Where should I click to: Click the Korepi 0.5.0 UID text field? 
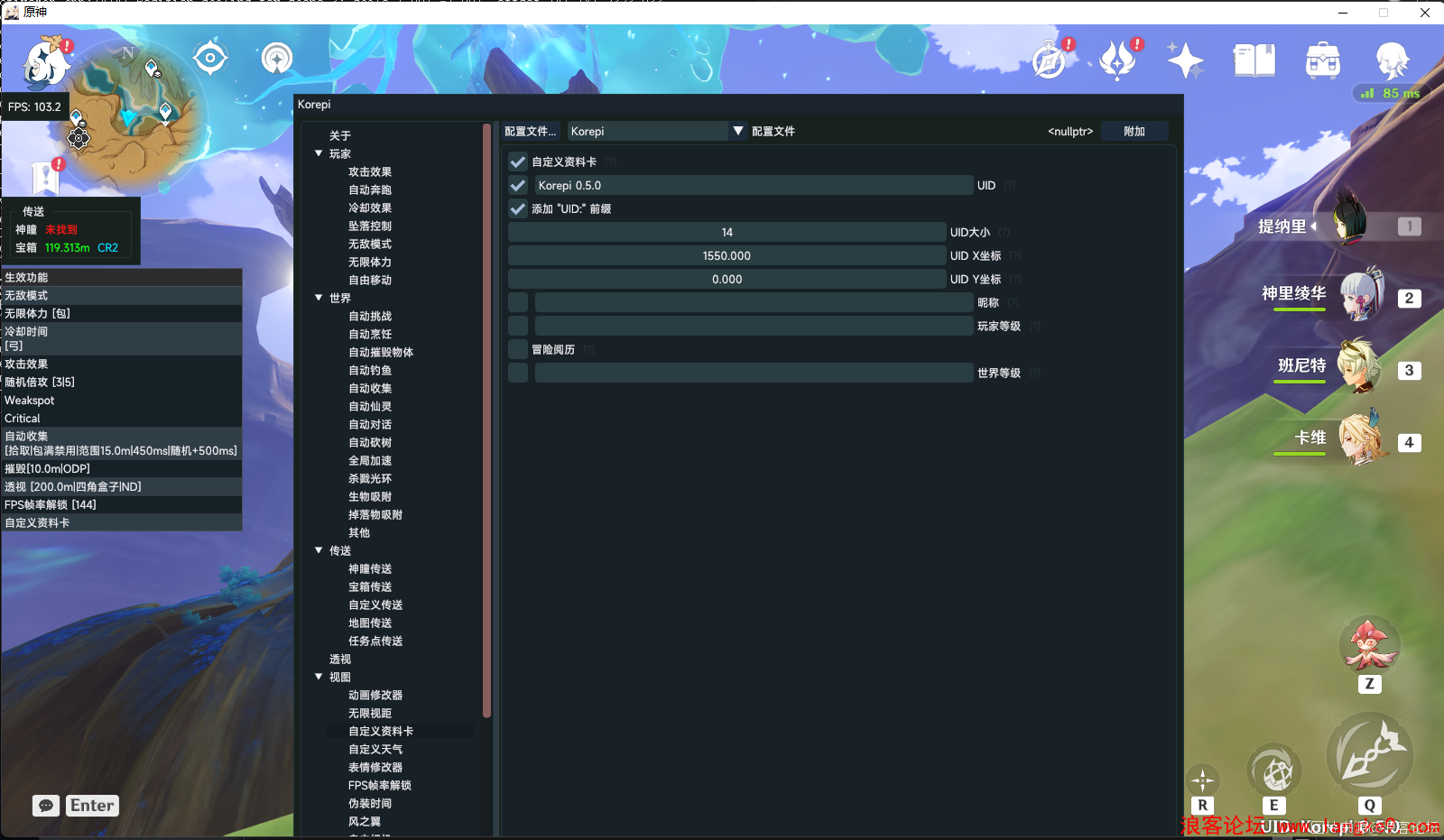[754, 185]
